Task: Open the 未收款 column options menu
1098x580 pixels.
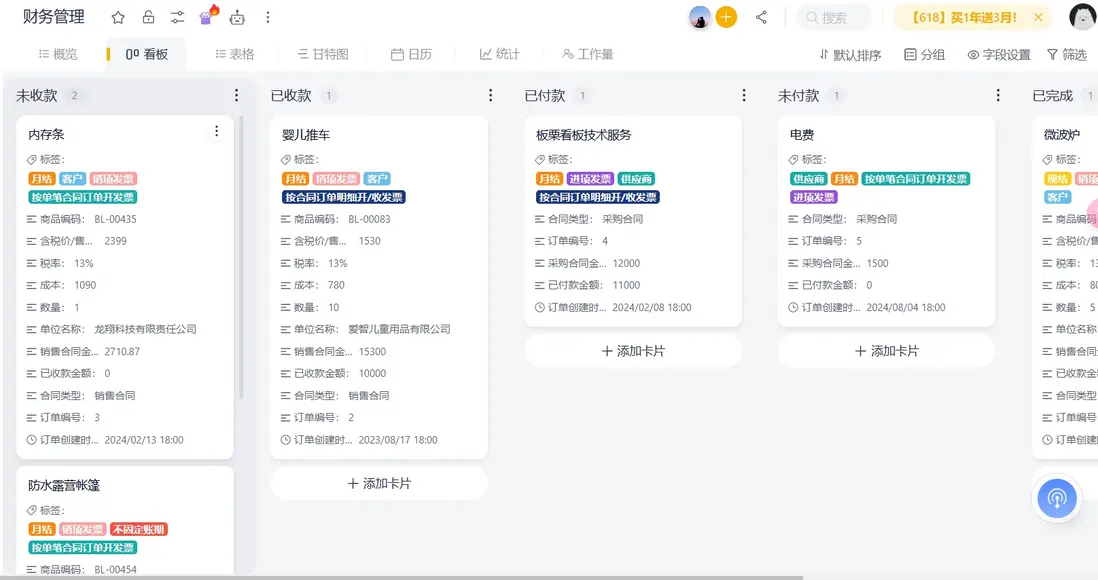Action: pyautogui.click(x=236, y=95)
